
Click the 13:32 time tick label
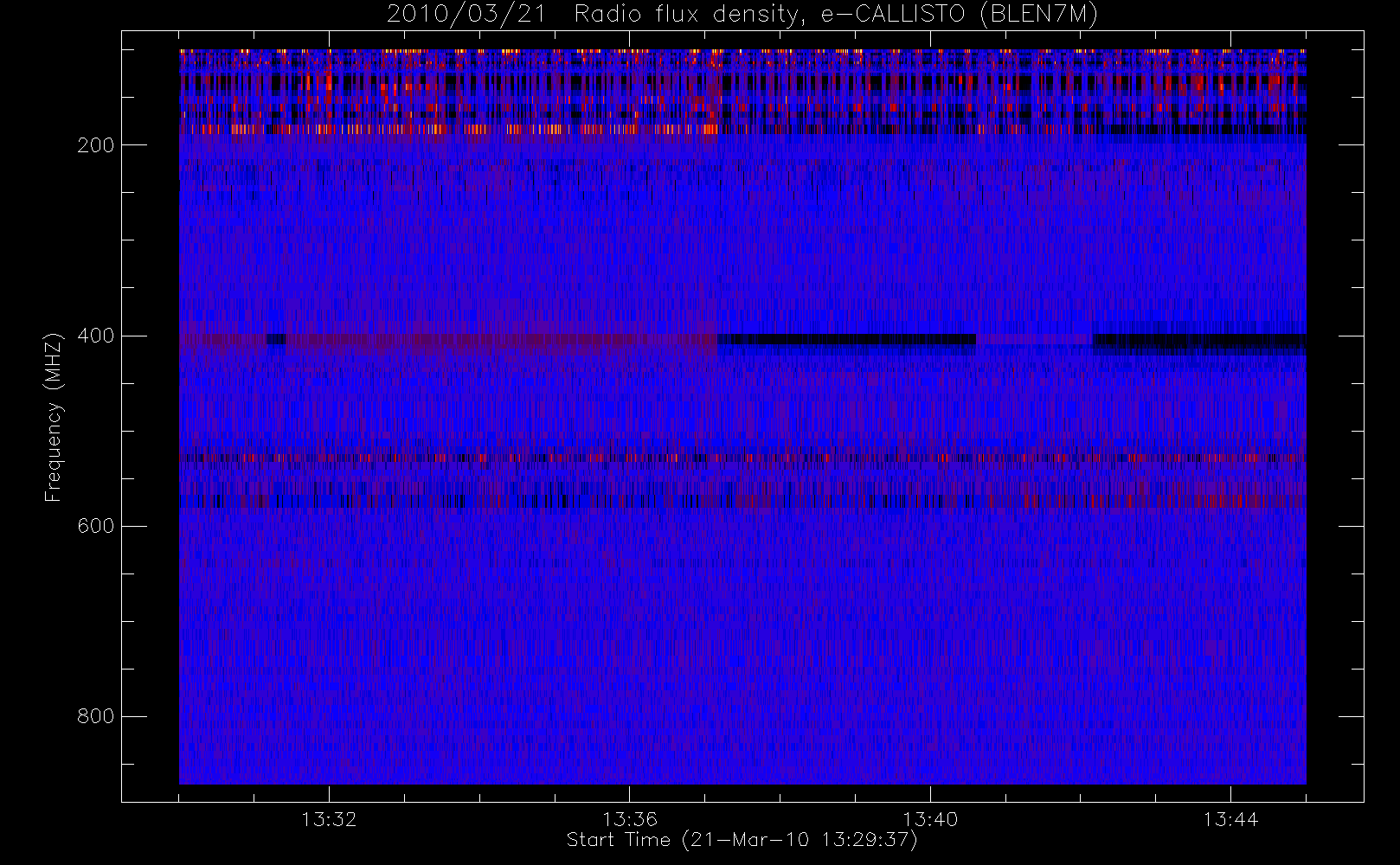coord(329,819)
